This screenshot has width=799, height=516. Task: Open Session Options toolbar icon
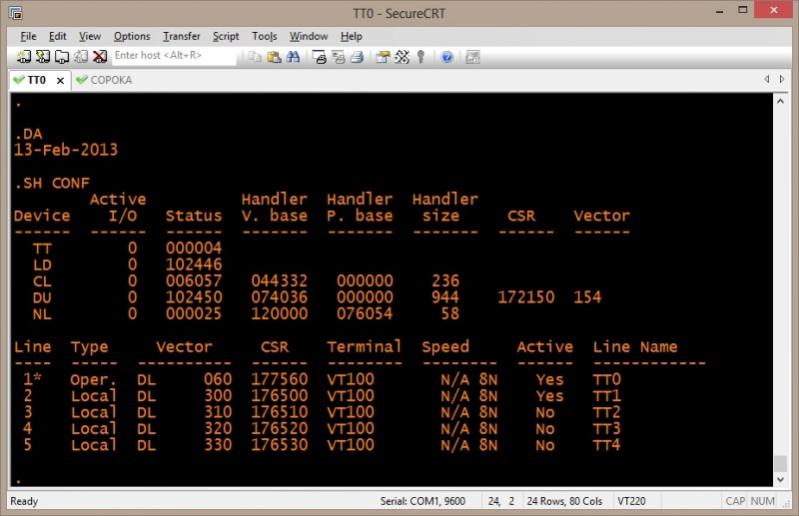[383, 56]
